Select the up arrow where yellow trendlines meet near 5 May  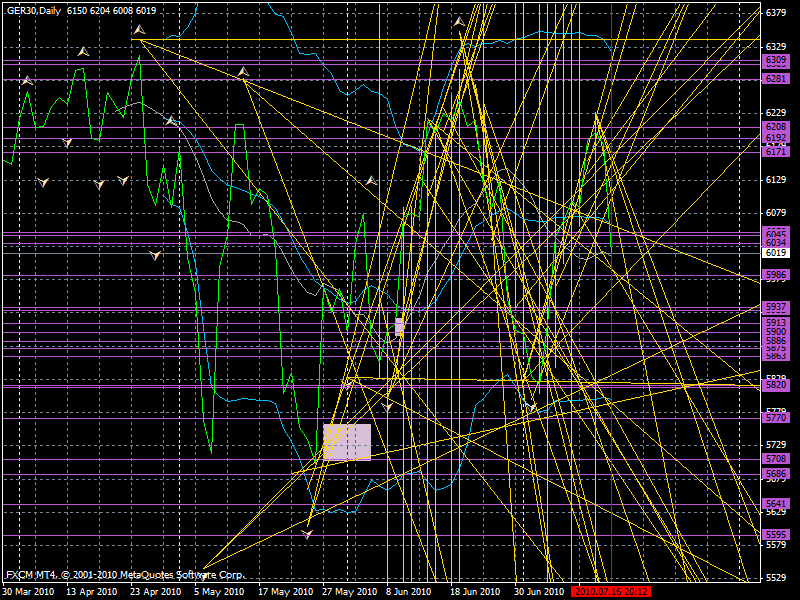click(x=243, y=72)
